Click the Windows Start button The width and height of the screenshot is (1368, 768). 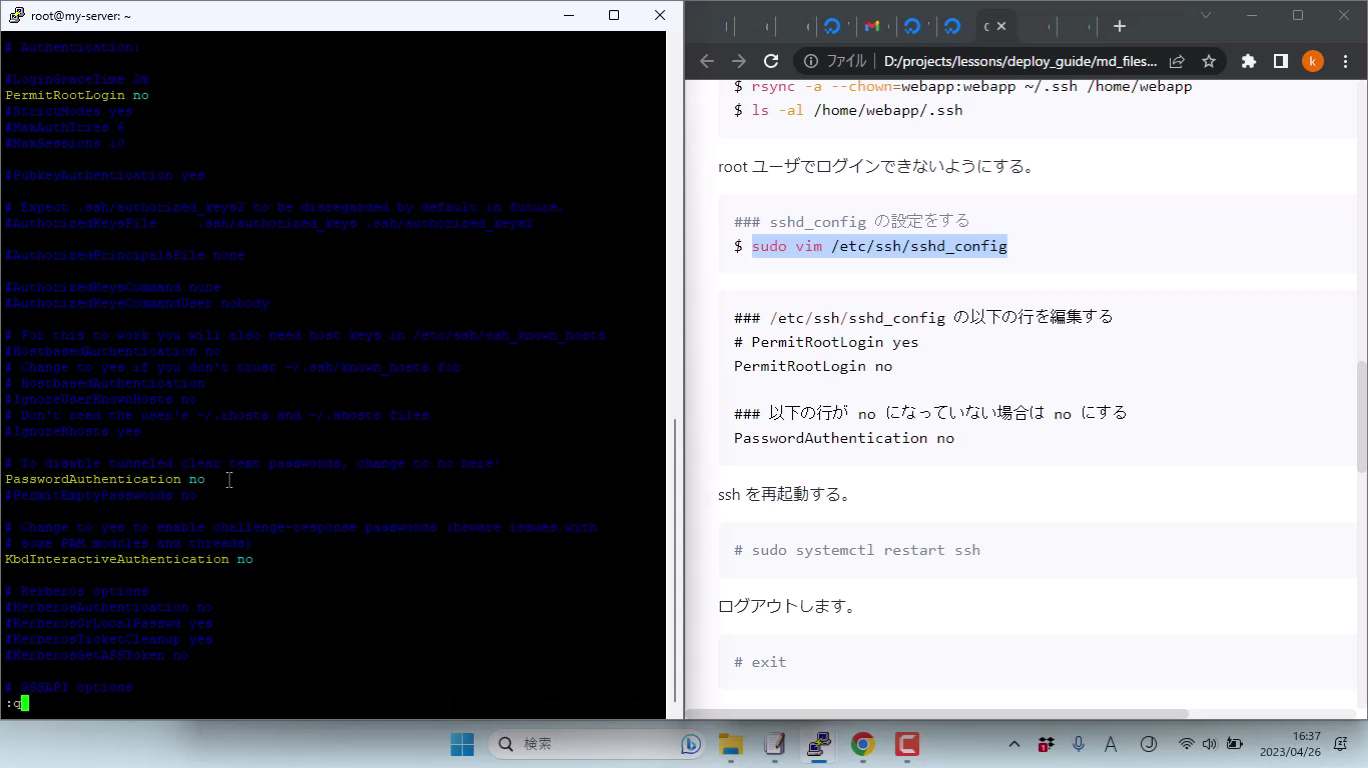(x=462, y=744)
